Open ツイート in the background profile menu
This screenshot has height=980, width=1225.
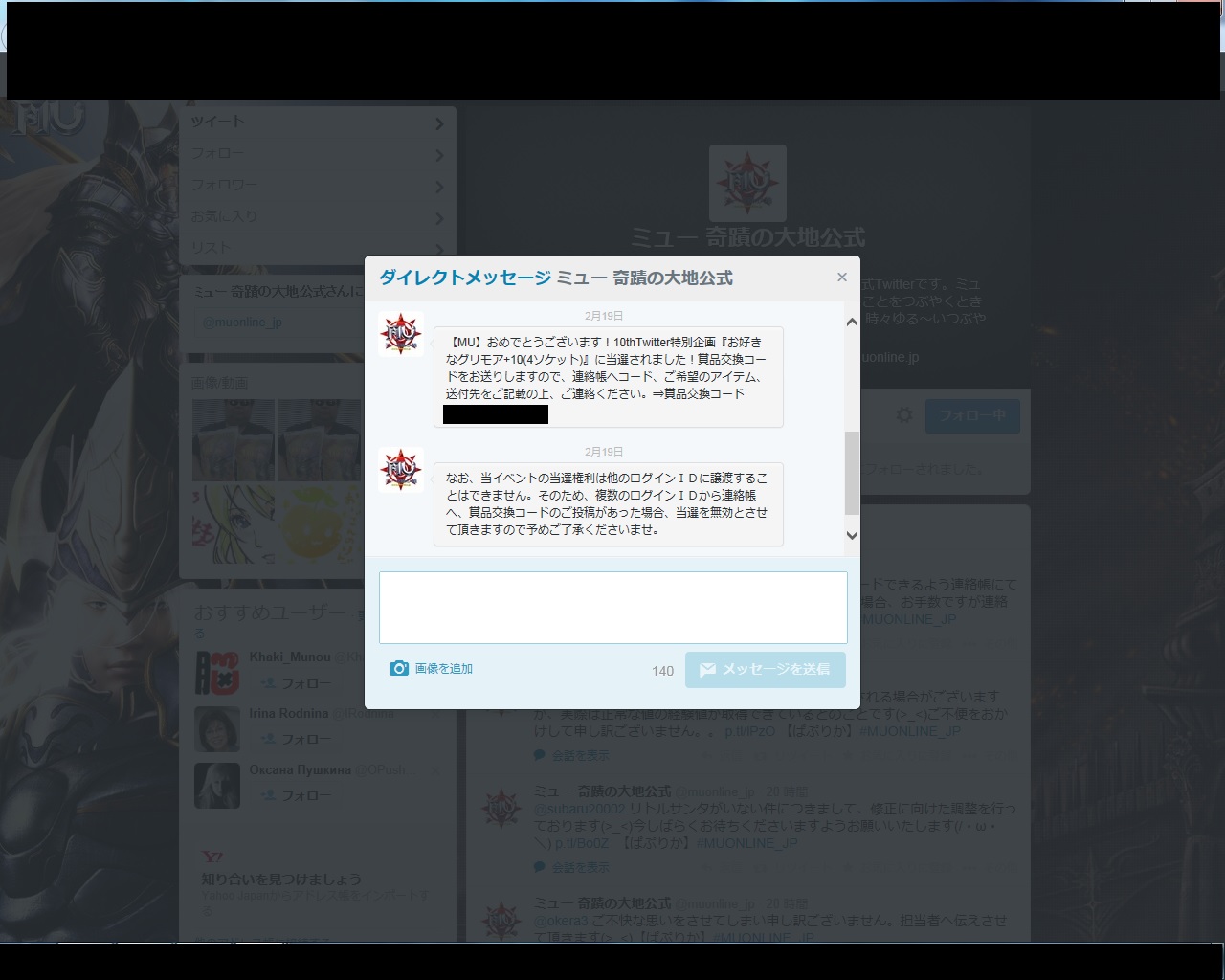317,122
